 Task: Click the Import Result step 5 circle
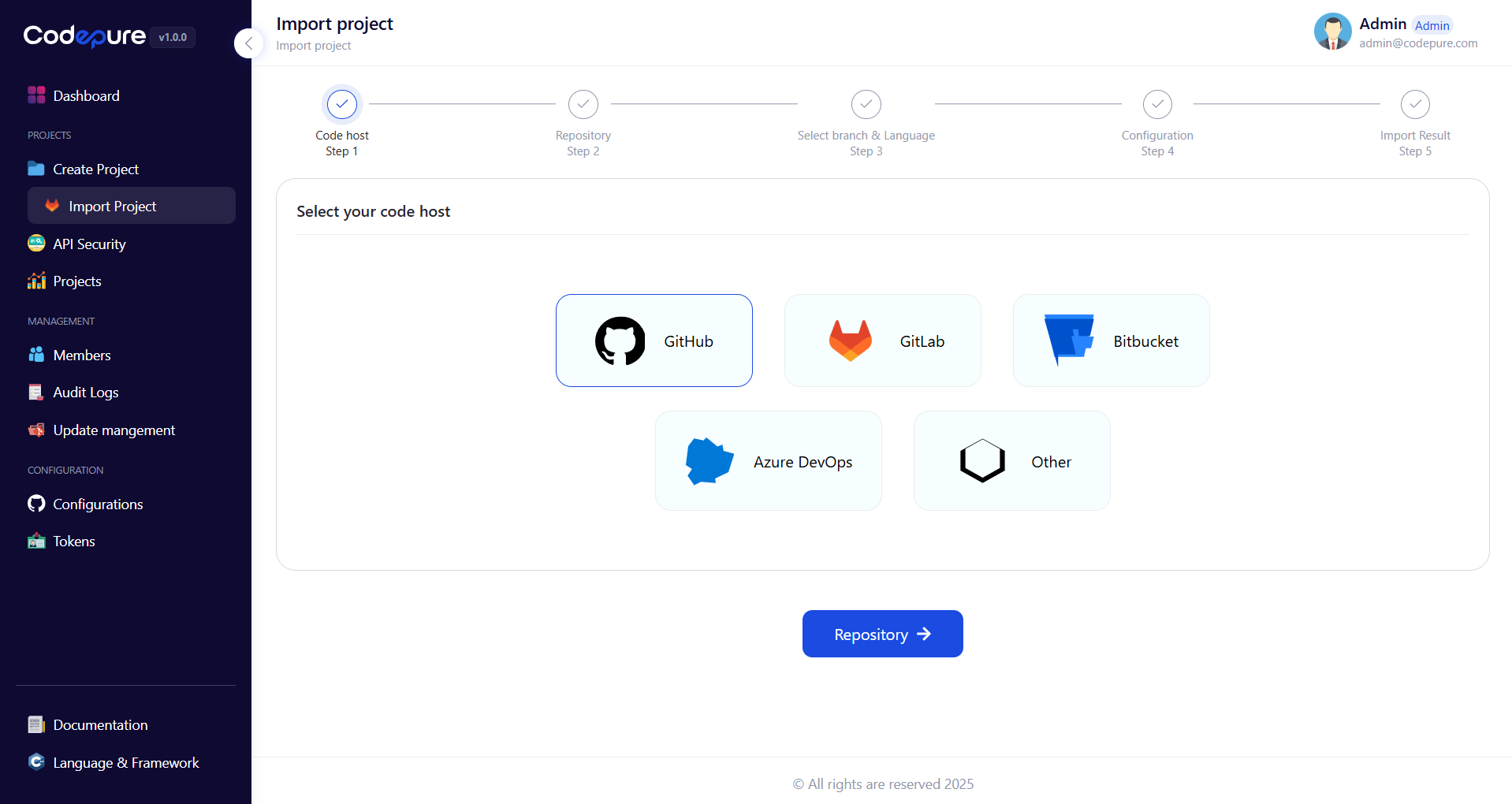pyautogui.click(x=1416, y=104)
